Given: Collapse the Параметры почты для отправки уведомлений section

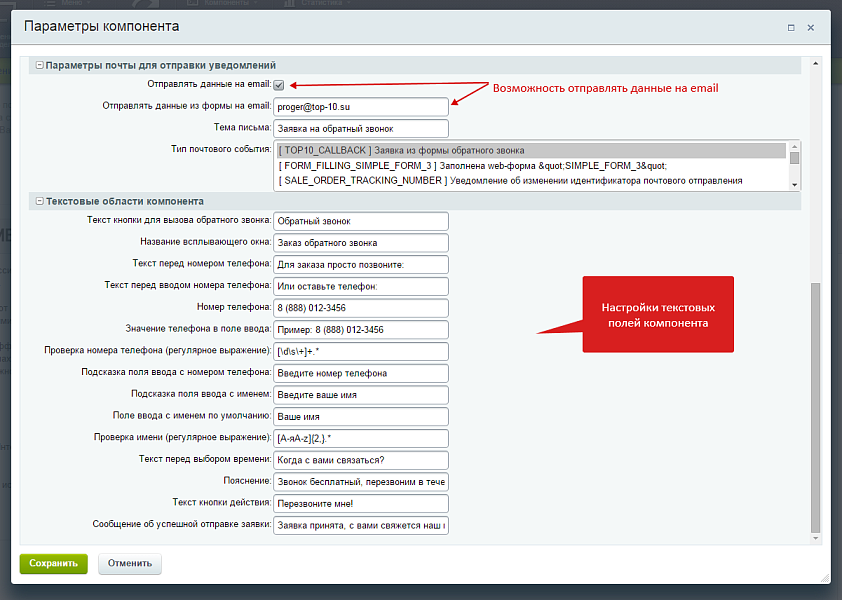Looking at the screenshot, I should click(40, 65).
